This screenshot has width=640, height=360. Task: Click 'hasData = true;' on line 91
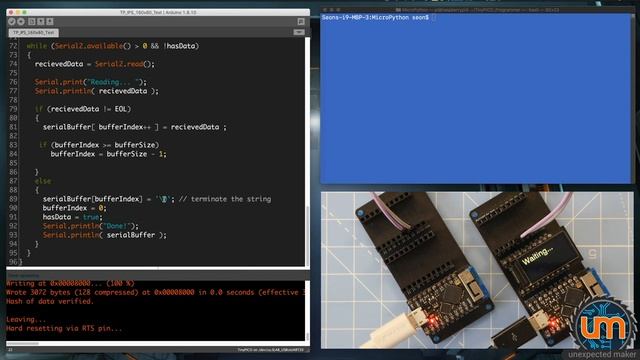pos(73,217)
